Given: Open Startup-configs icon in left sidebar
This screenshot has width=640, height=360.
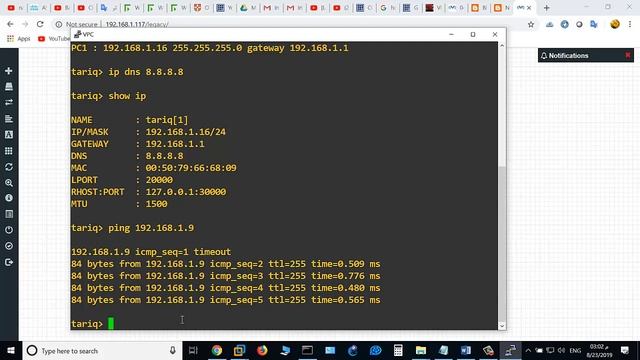Looking at the screenshot, I should 9,119.
